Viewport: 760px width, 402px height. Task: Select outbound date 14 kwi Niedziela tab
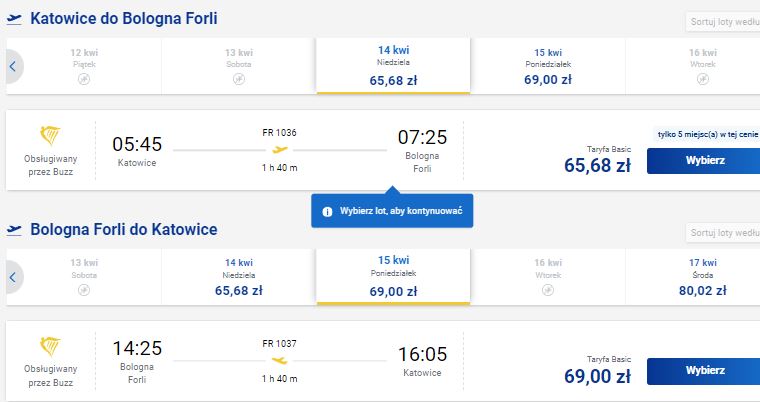[x=393, y=65]
